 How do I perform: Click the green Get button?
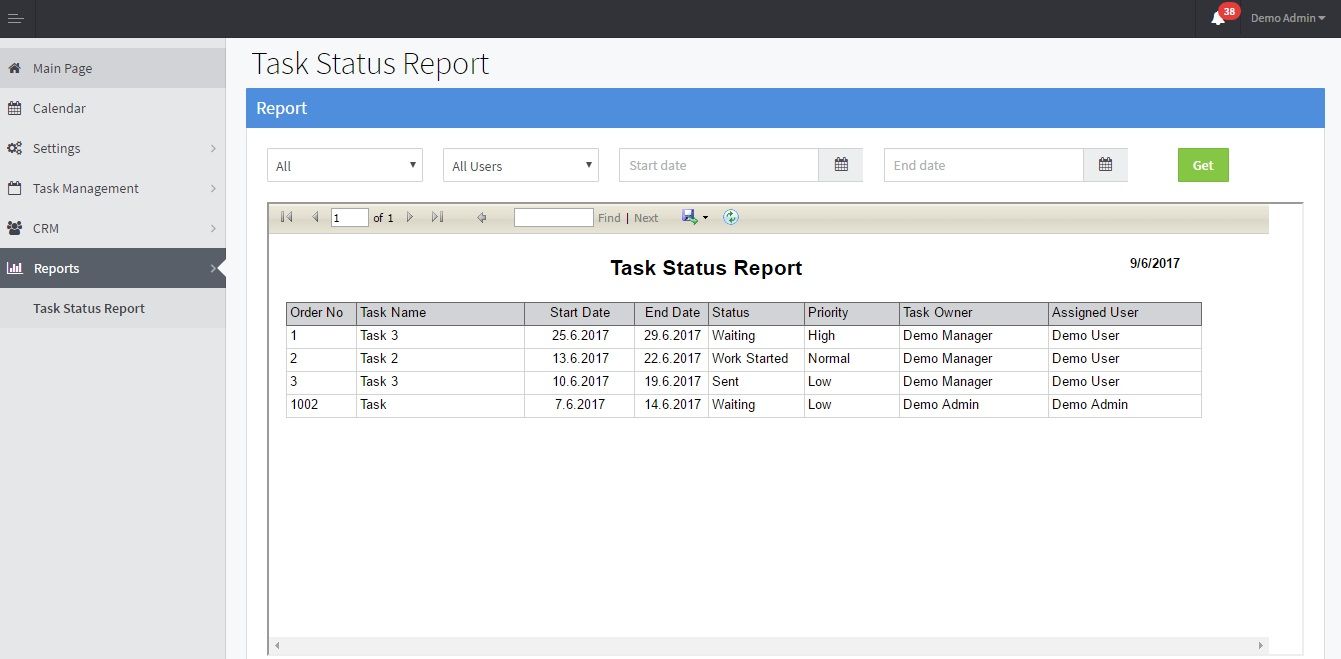1202,165
